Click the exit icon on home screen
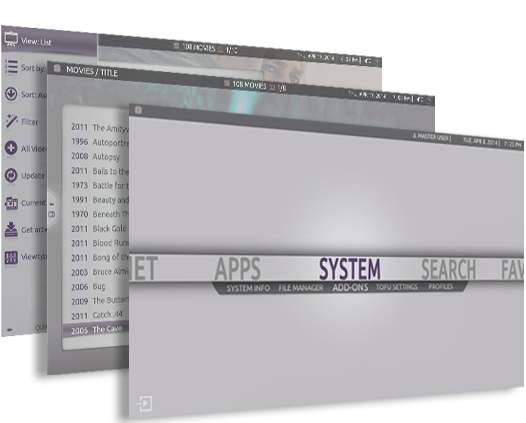Image resolution: width=526 pixels, height=423 pixels. point(145,403)
